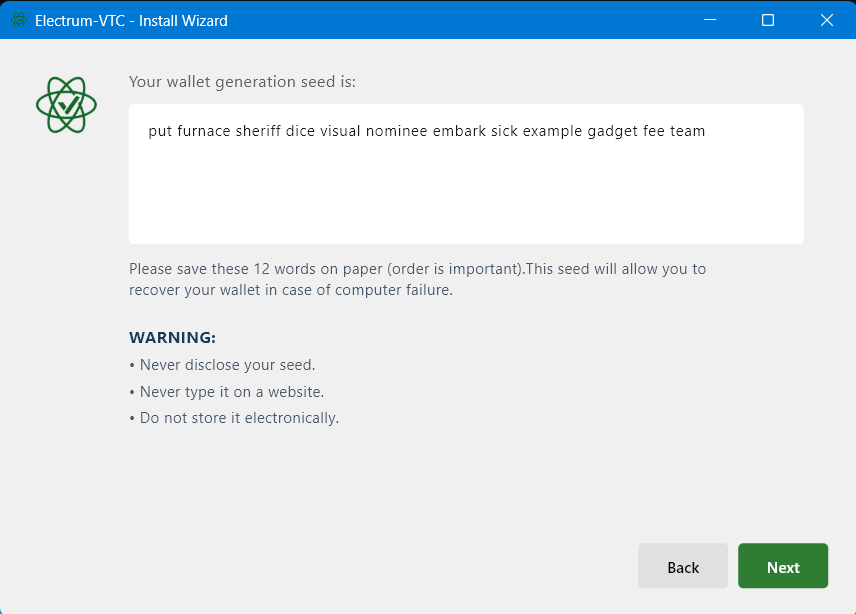Image resolution: width=856 pixels, height=614 pixels.
Task: Maximize the Install Wizard window
Action: pos(768,20)
